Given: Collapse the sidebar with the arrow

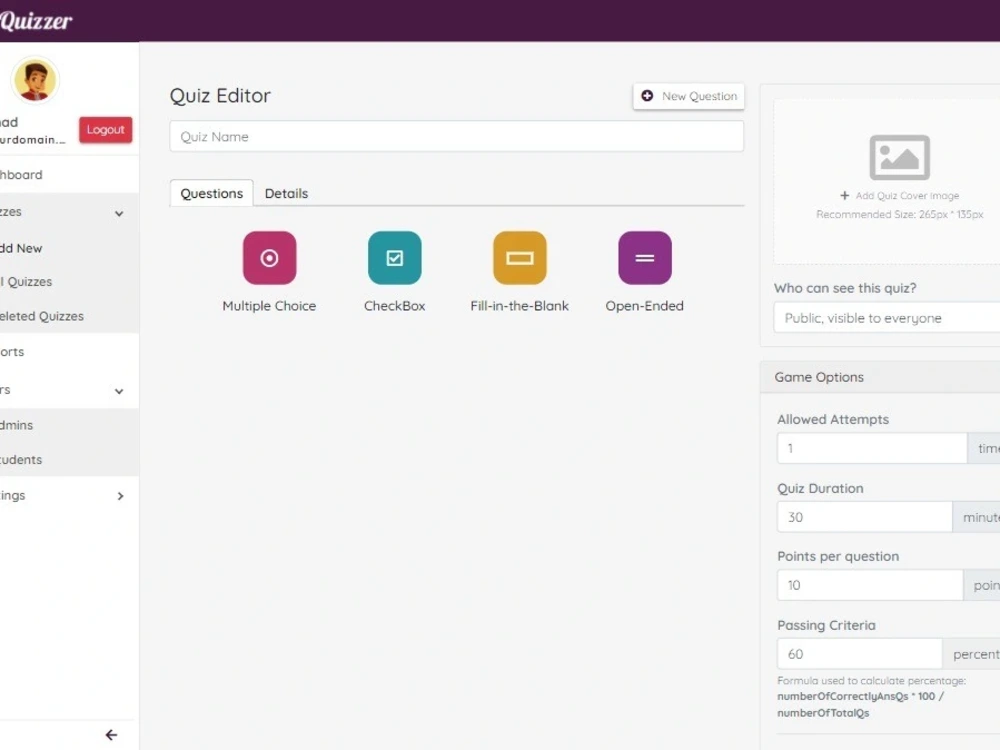Looking at the screenshot, I should [x=111, y=735].
